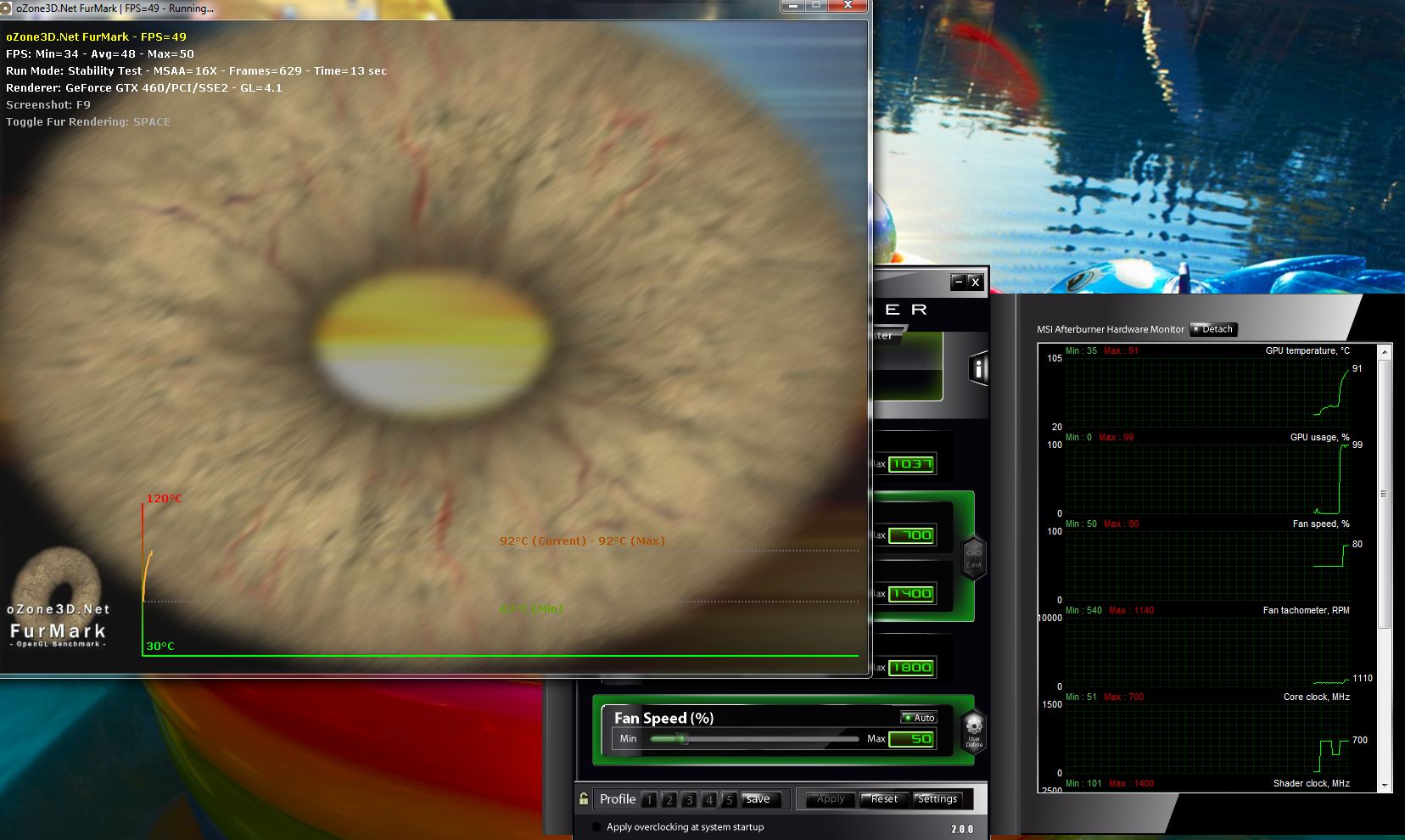Open the User Define fan gear icon
The width and height of the screenshot is (1405, 840).
(974, 731)
